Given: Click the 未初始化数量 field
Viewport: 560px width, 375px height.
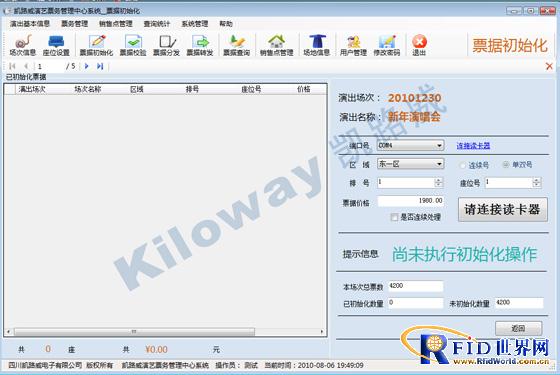Looking at the screenshot, I should [x=519, y=303].
